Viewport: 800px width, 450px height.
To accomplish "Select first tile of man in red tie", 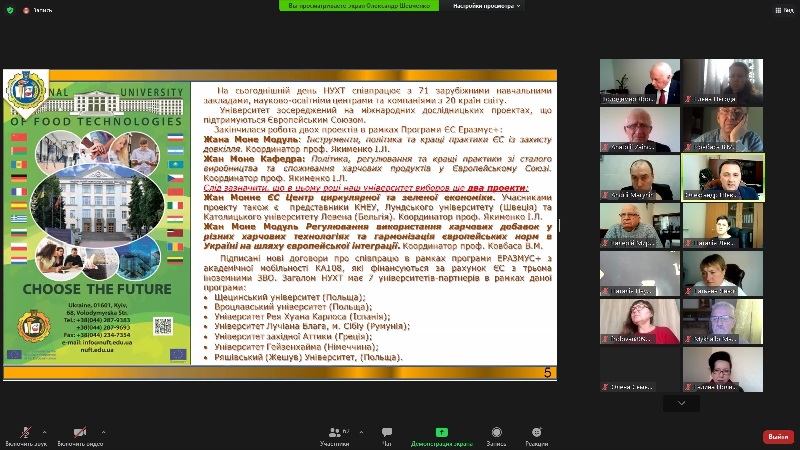I will (x=640, y=82).
